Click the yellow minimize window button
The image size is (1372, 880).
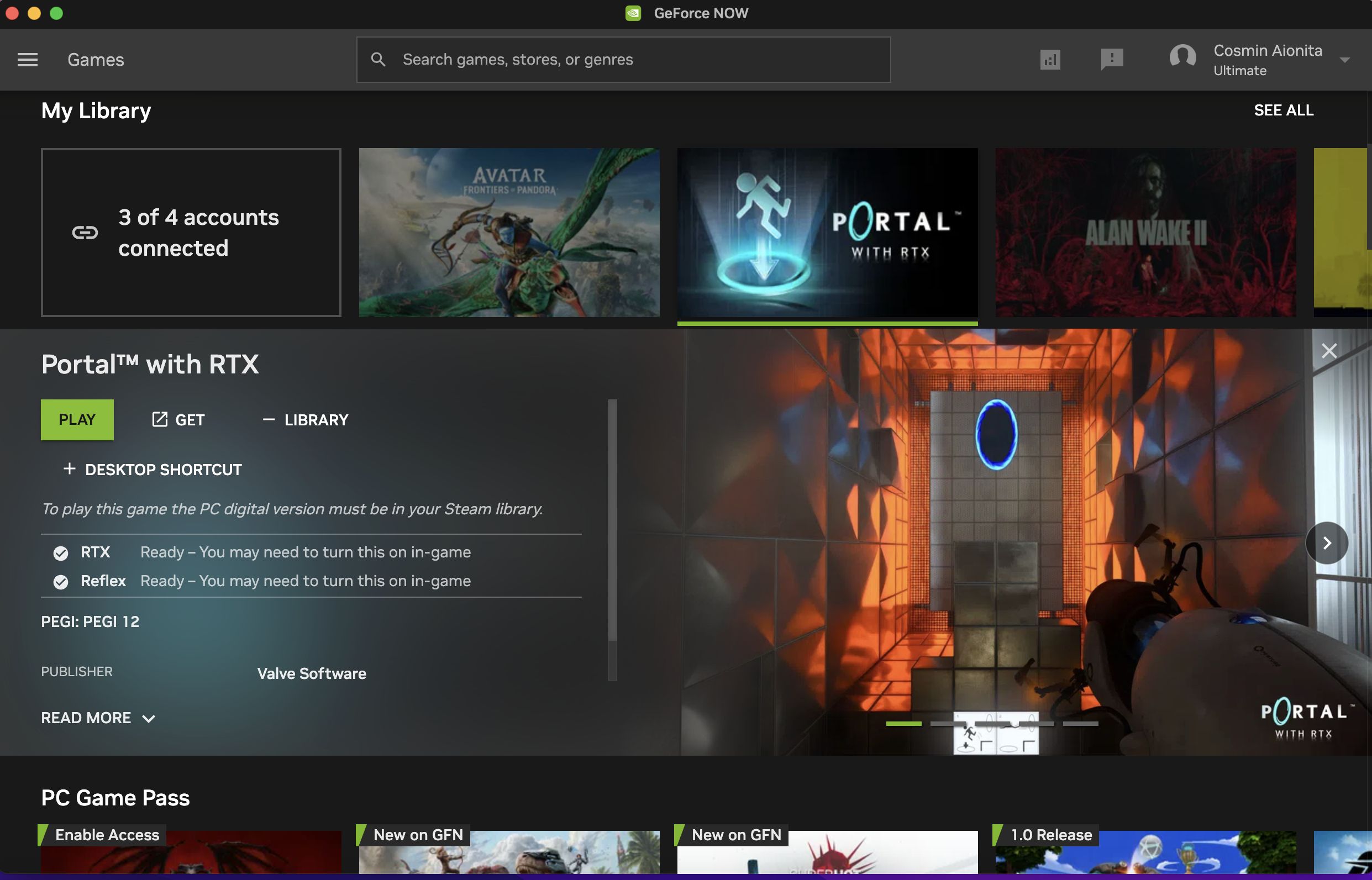[x=34, y=13]
